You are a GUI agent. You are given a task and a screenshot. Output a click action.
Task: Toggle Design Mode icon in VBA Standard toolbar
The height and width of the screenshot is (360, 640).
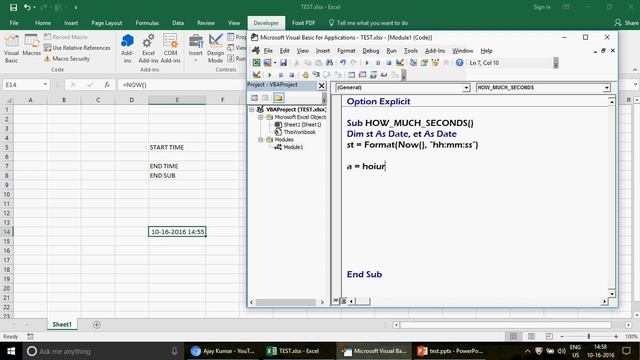pos(400,63)
